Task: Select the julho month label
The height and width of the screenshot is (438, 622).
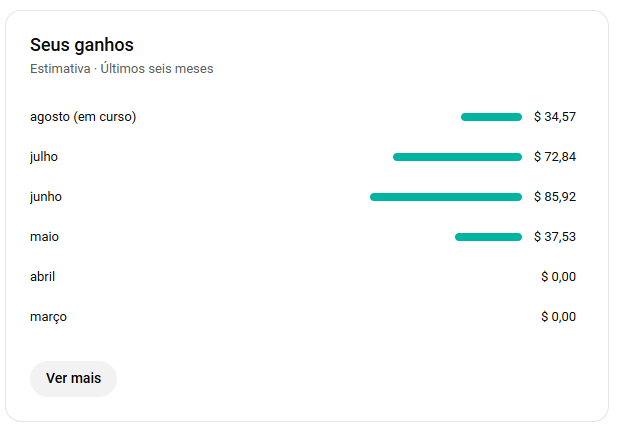Action: [44, 157]
